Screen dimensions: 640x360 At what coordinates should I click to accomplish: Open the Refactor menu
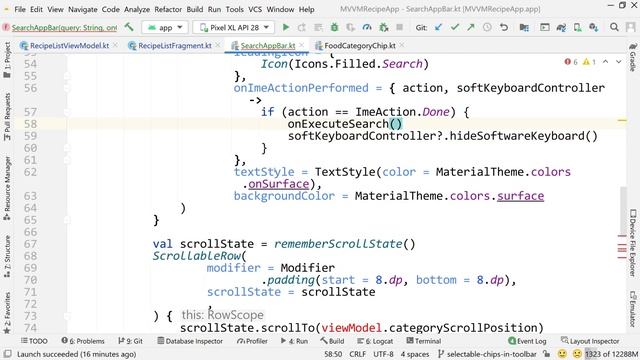point(168,9)
